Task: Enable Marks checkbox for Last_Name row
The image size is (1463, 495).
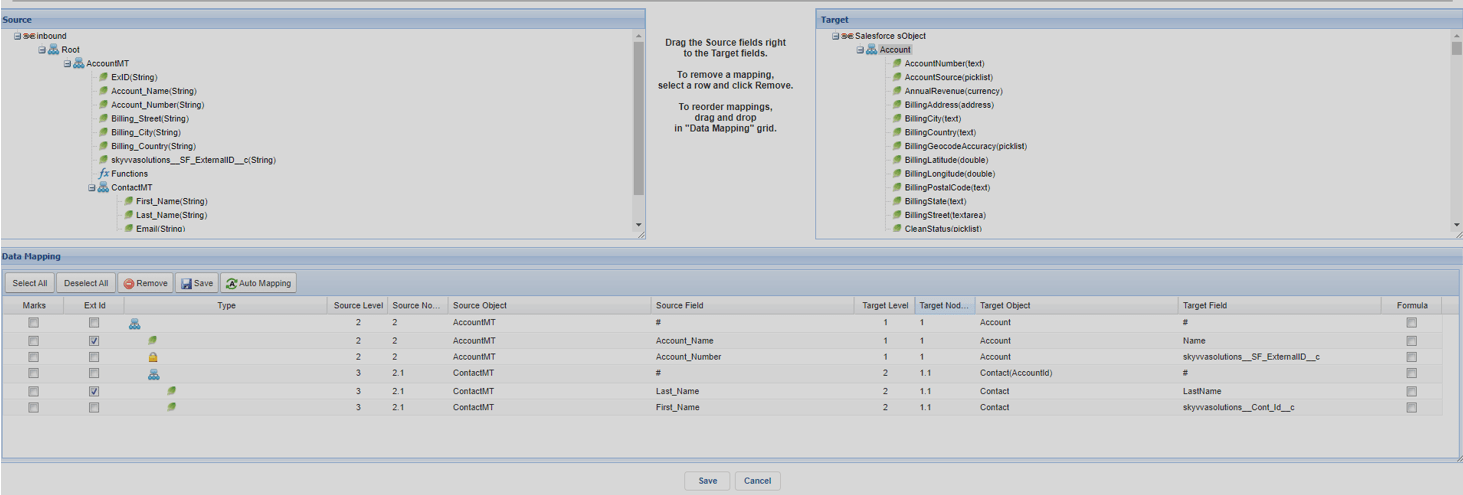Action: pos(34,391)
